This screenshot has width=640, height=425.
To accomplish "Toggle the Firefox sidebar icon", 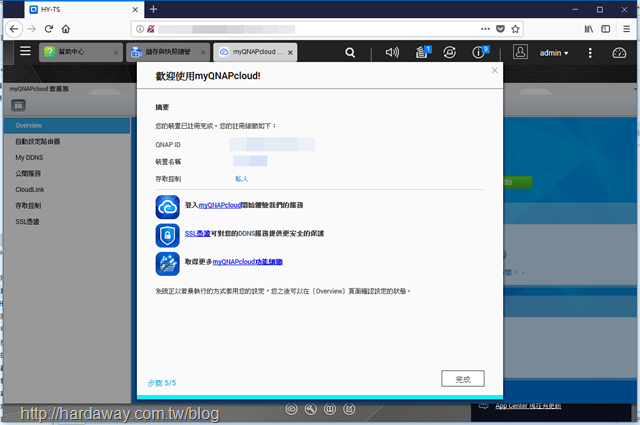I will point(606,29).
